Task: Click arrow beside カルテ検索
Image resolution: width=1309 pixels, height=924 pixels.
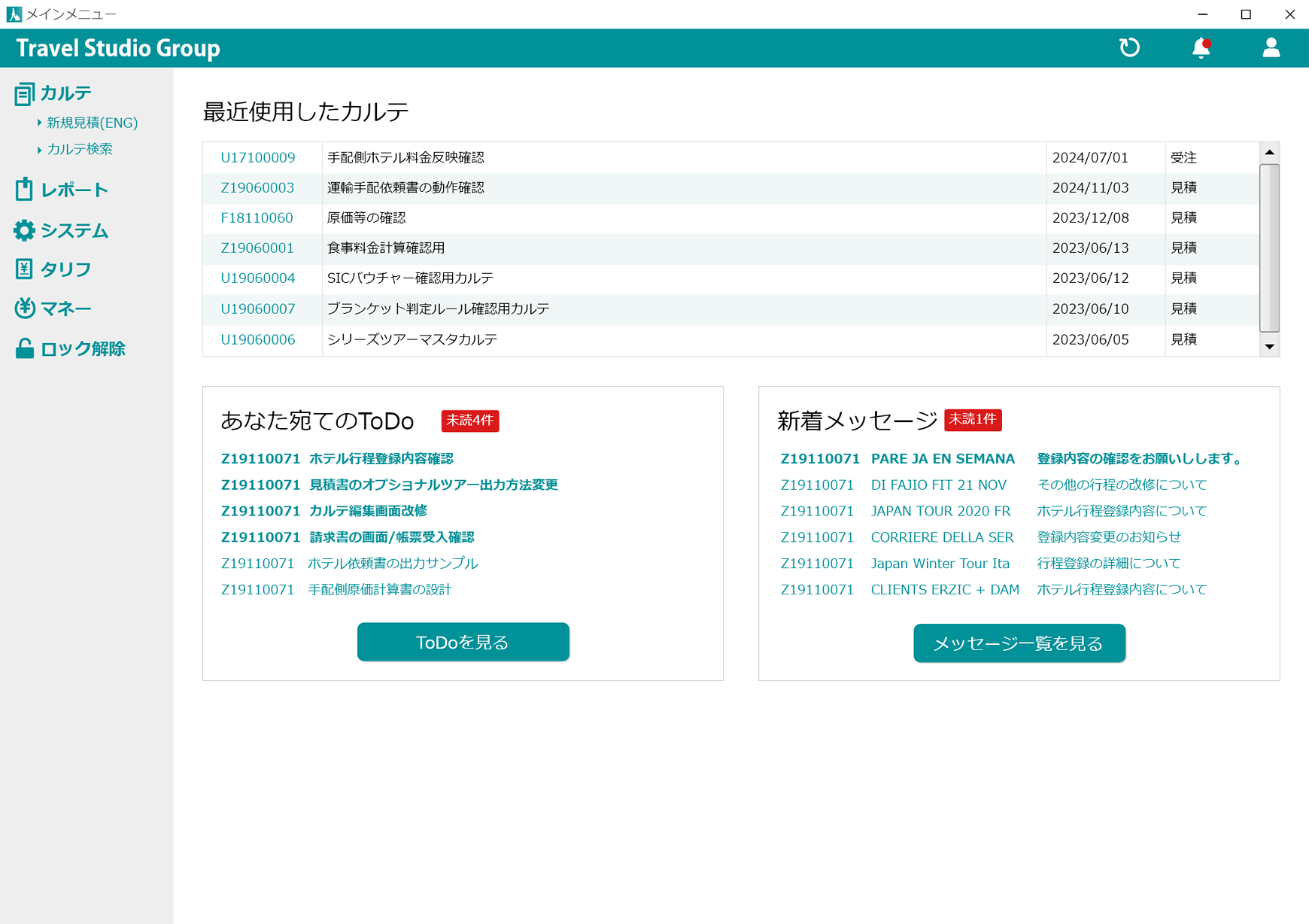Action: click(x=39, y=150)
